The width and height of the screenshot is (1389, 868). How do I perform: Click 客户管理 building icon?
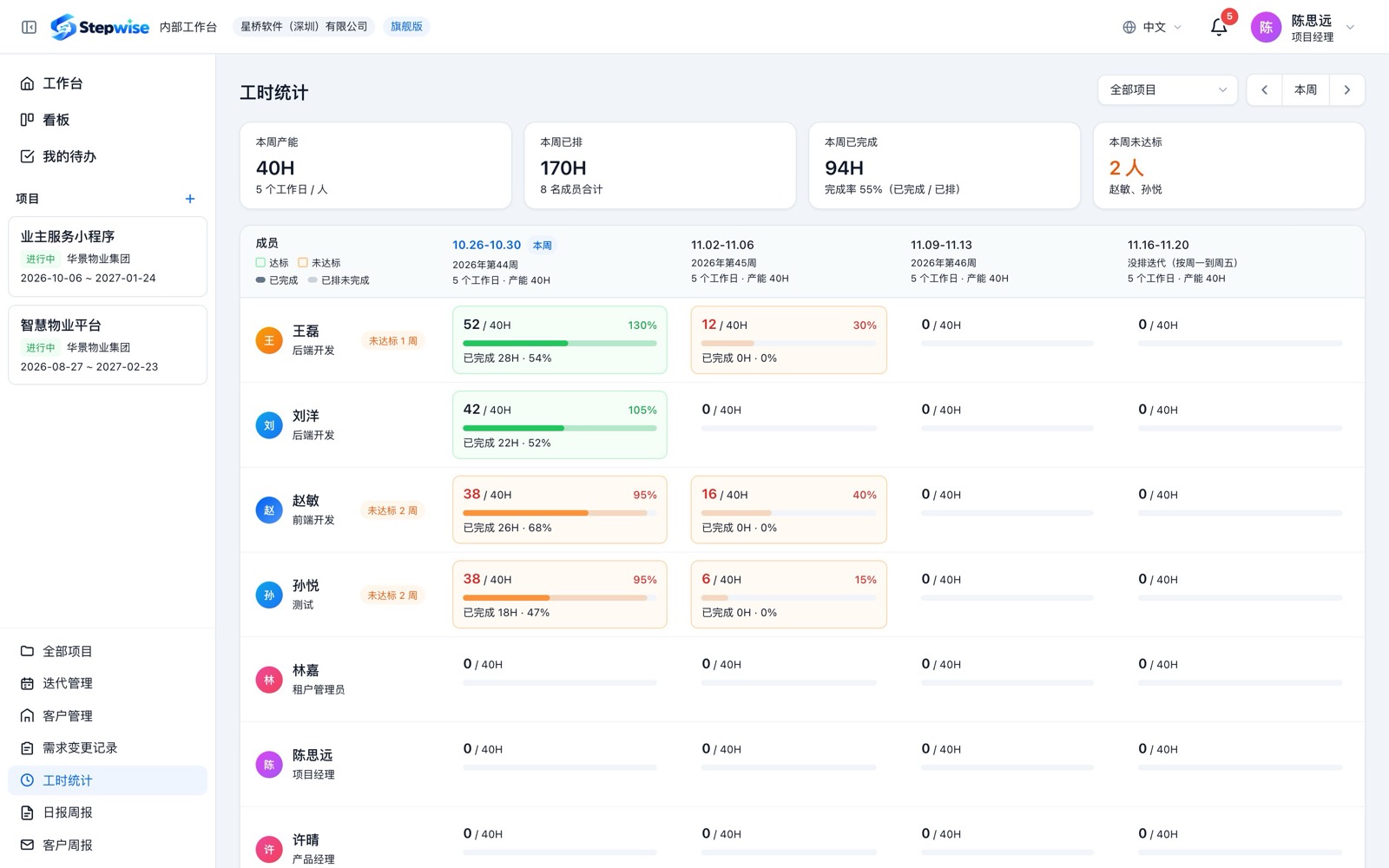[27, 716]
